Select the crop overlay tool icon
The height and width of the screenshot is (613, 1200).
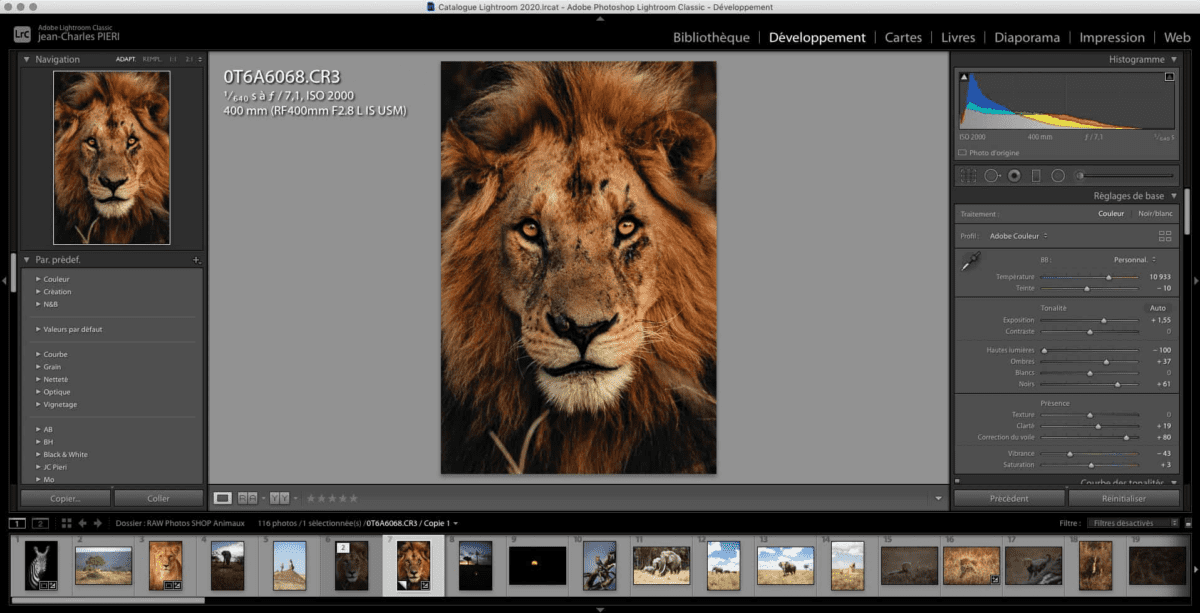point(968,175)
